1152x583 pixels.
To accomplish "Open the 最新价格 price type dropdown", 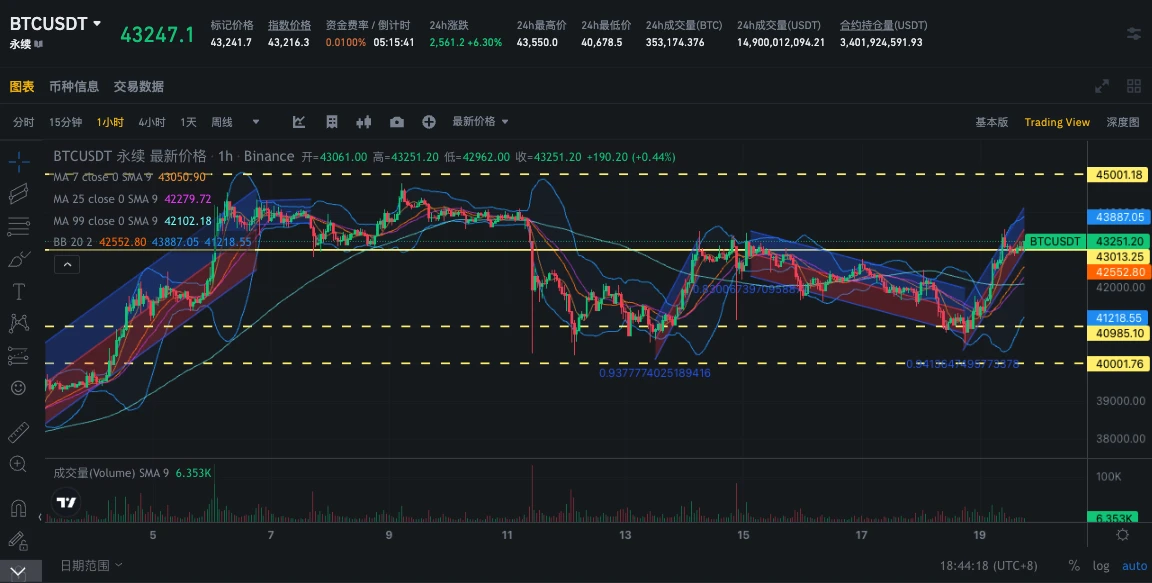I will pos(480,122).
